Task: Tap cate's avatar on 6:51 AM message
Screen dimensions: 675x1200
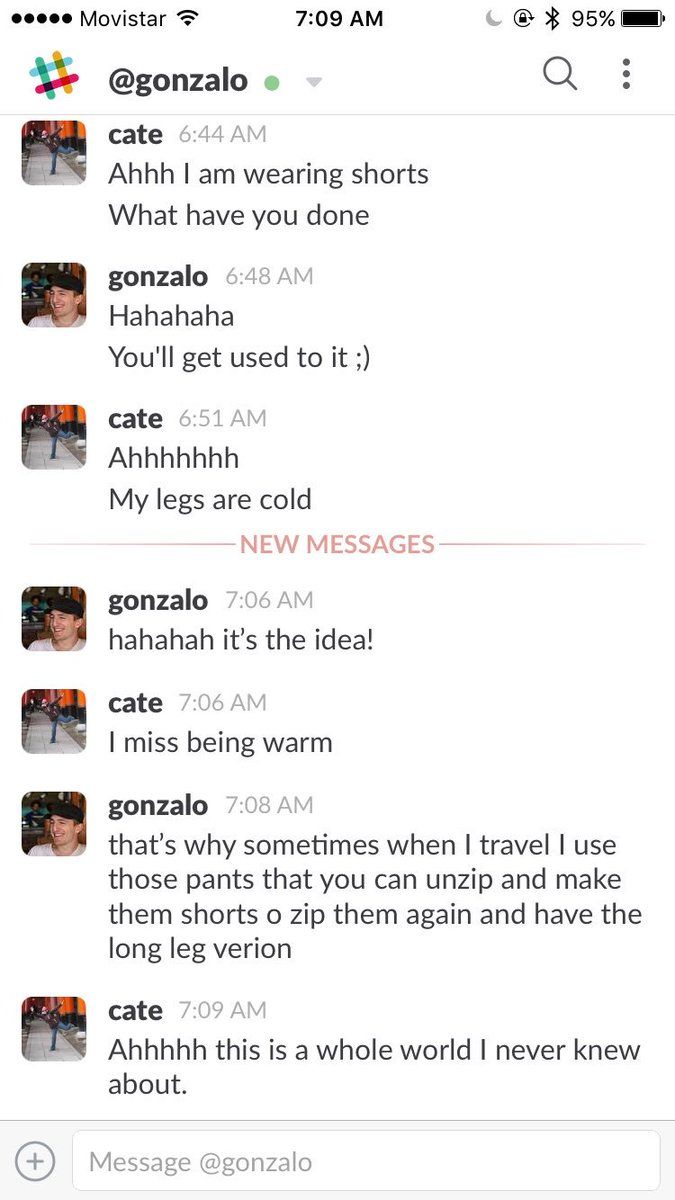Action: [x=54, y=437]
